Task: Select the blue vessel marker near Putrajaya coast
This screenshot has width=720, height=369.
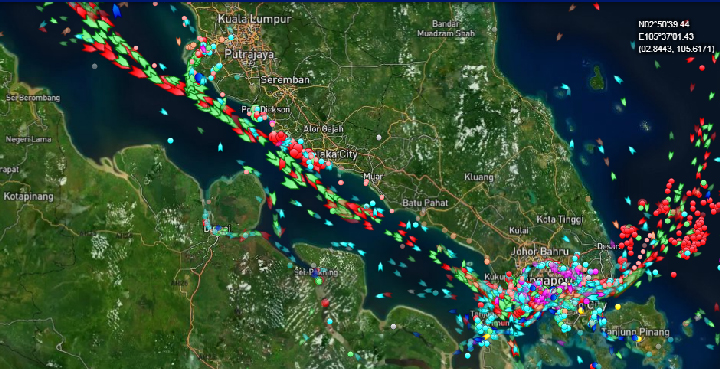Action: pos(199,78)
